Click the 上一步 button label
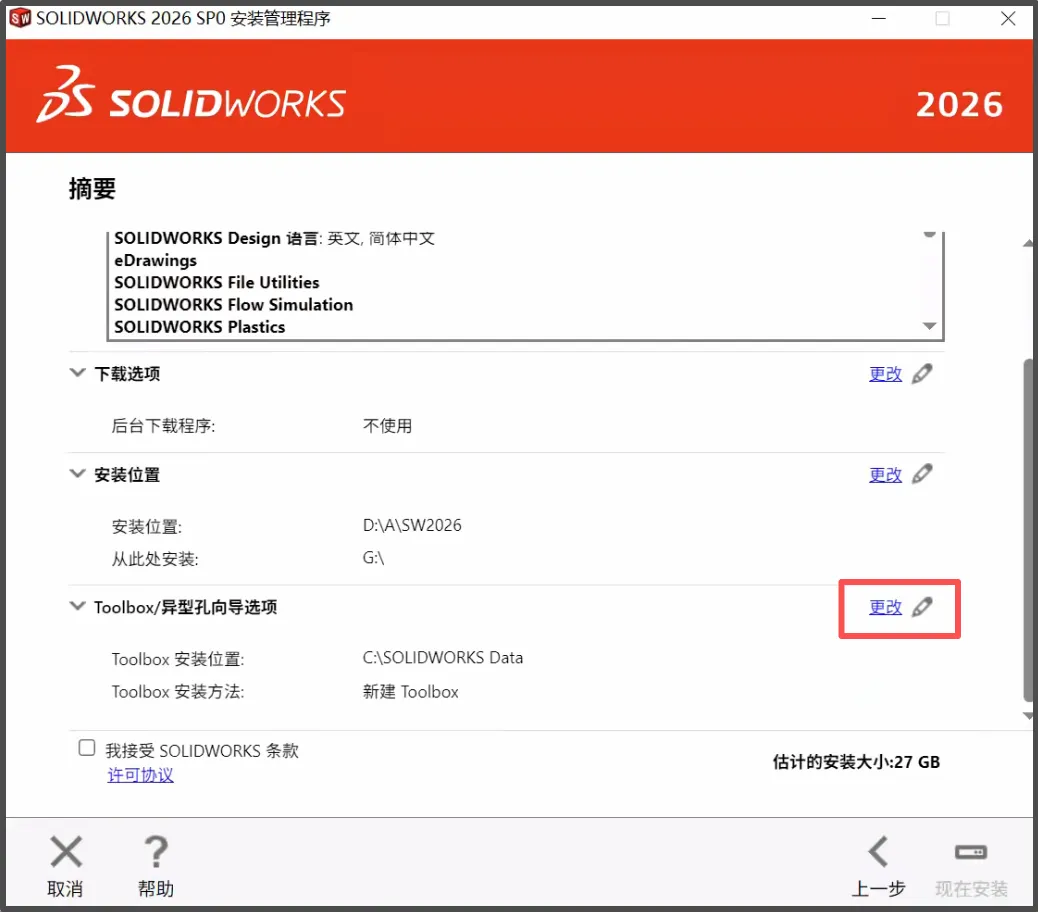This screenshot has width=1038, height=912. (878, 889)
